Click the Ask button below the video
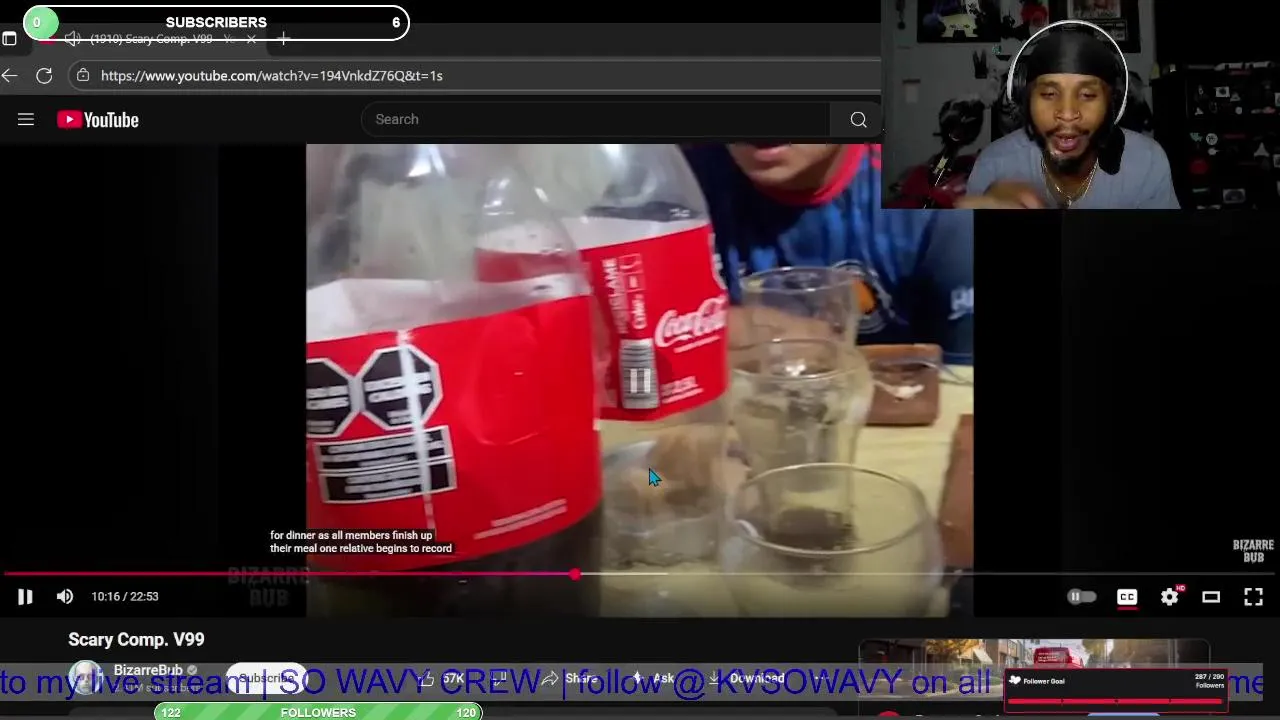 tap(654, 678)
